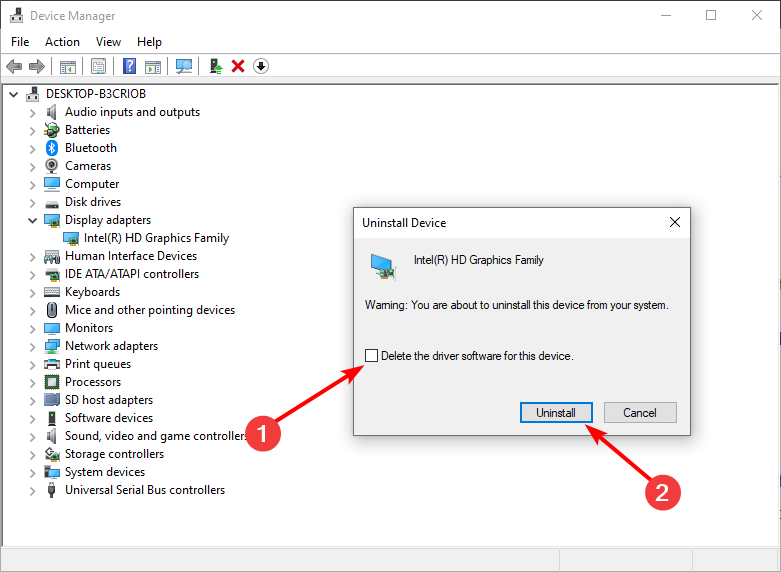Click the Batteries category icon
The height and width of the screenshot is (572, 781).
click(x=52, y=131)
